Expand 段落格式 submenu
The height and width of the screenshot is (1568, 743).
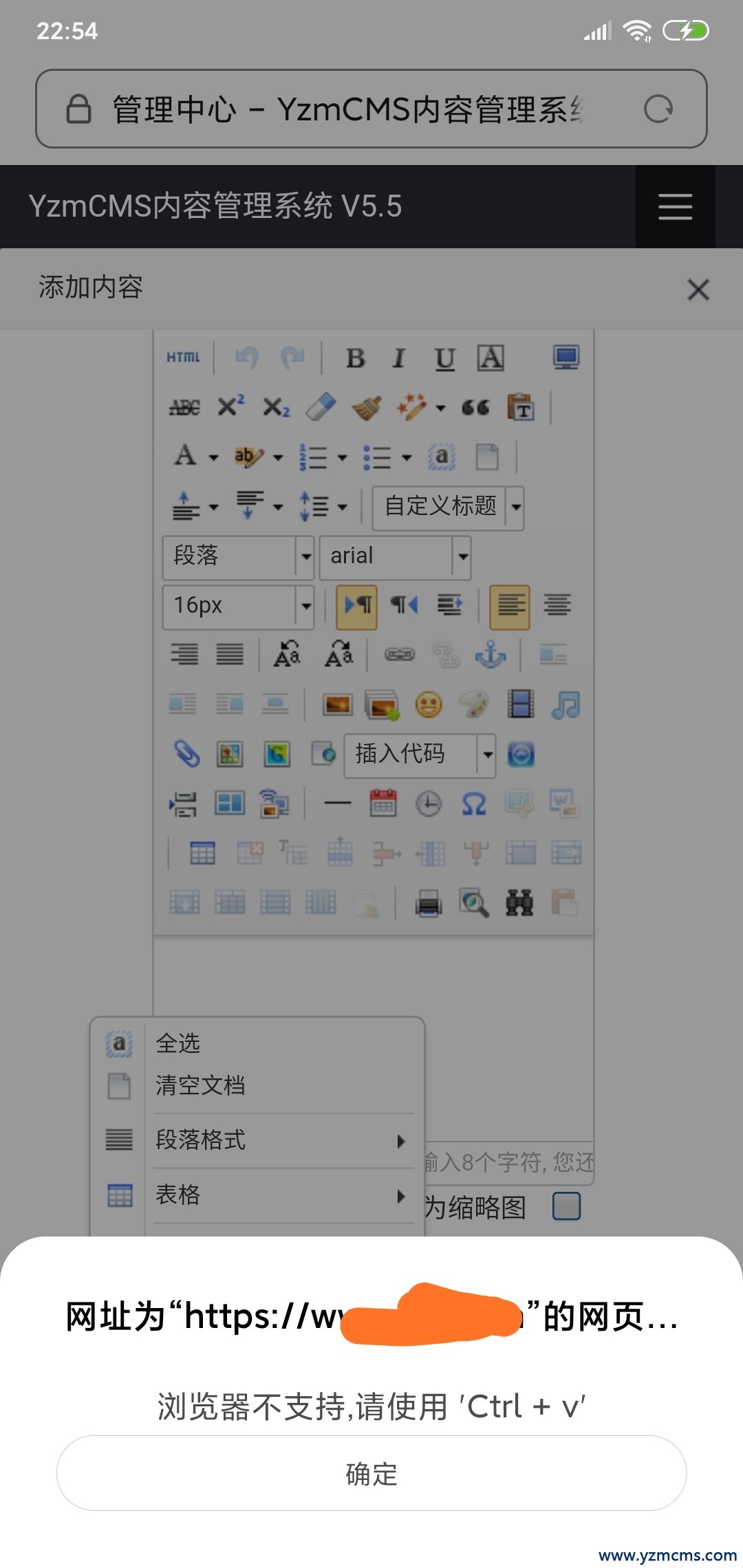click(259, 1140)
